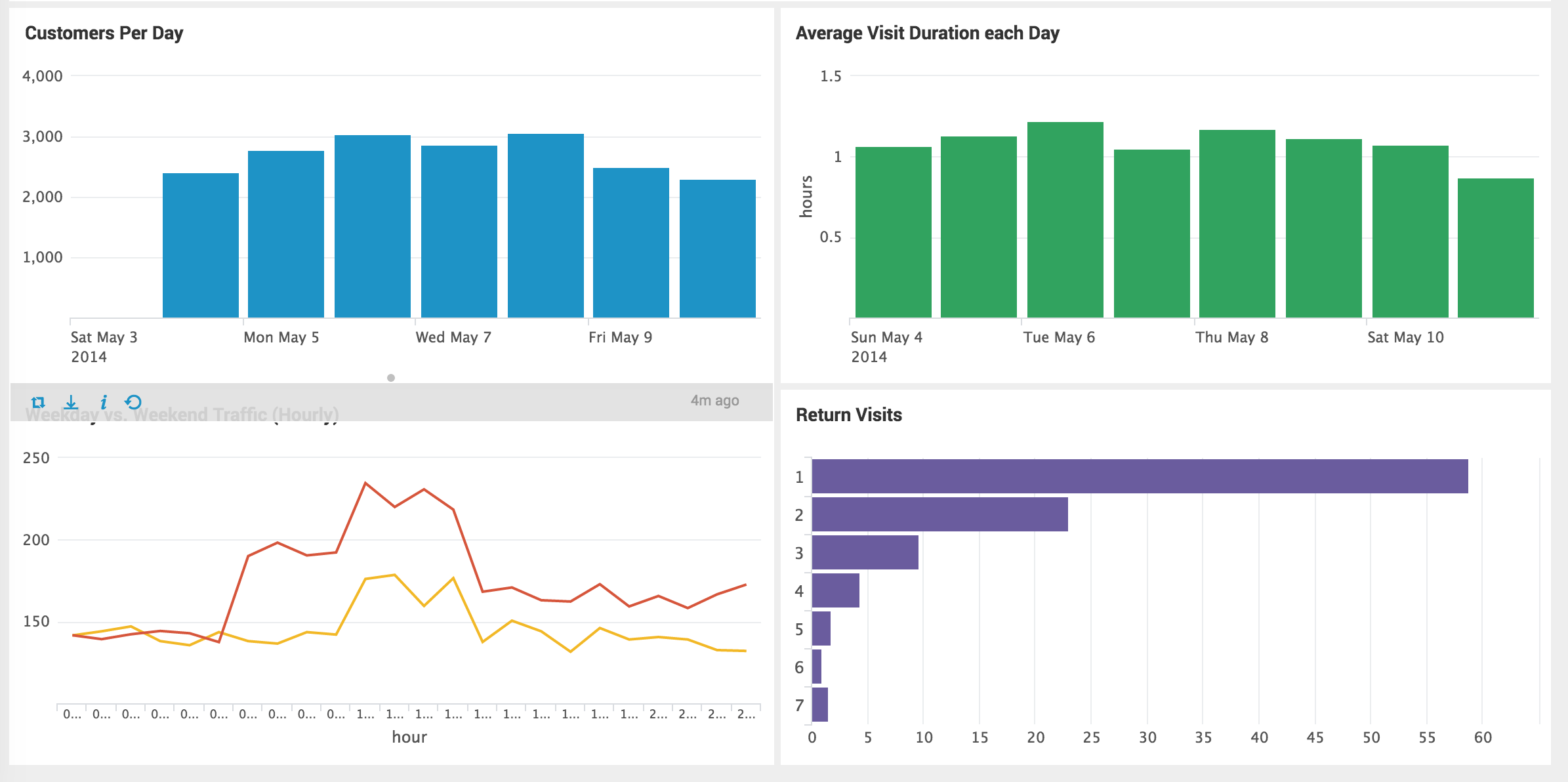Click the 'Customers Per Day' chart title
Screen dimensions: 1568x782
tap(104, 33)
